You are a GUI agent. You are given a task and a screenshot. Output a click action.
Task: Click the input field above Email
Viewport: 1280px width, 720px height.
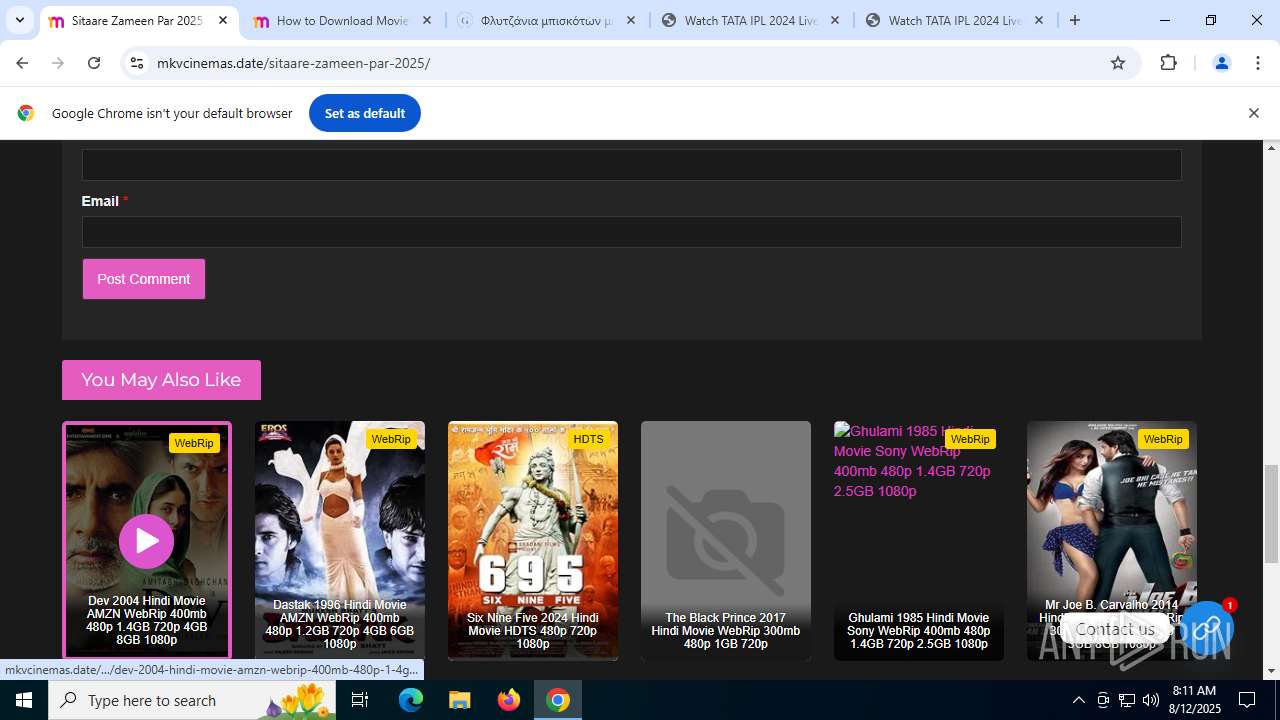pyautogui.click(x=631, y=165)
